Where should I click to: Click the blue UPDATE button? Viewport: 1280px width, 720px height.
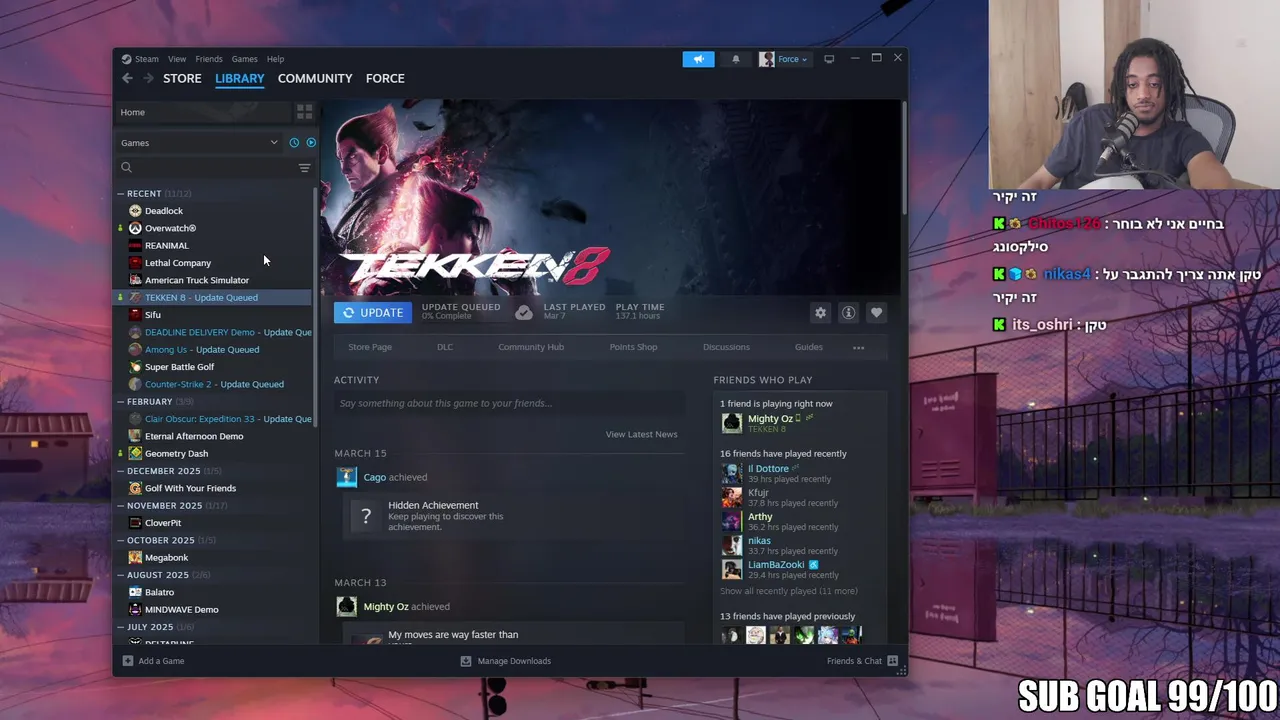[372, 313]
